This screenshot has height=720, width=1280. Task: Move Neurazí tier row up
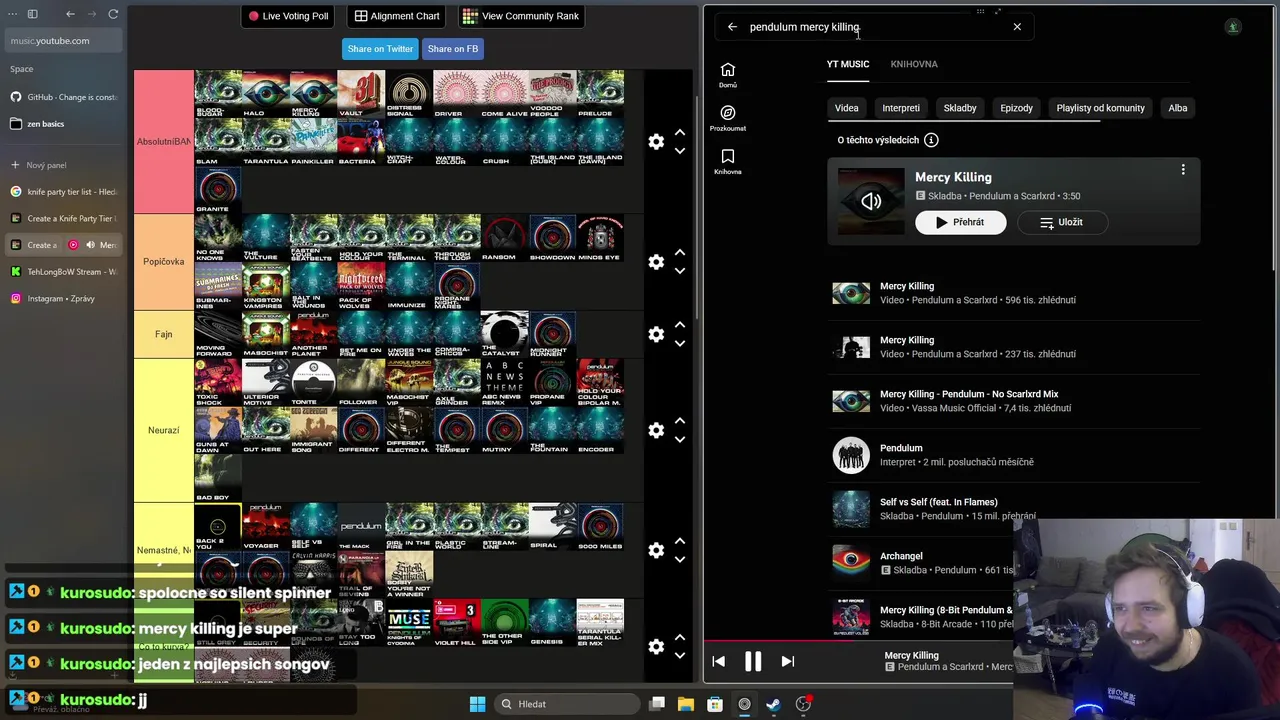[x=680, y=420]
